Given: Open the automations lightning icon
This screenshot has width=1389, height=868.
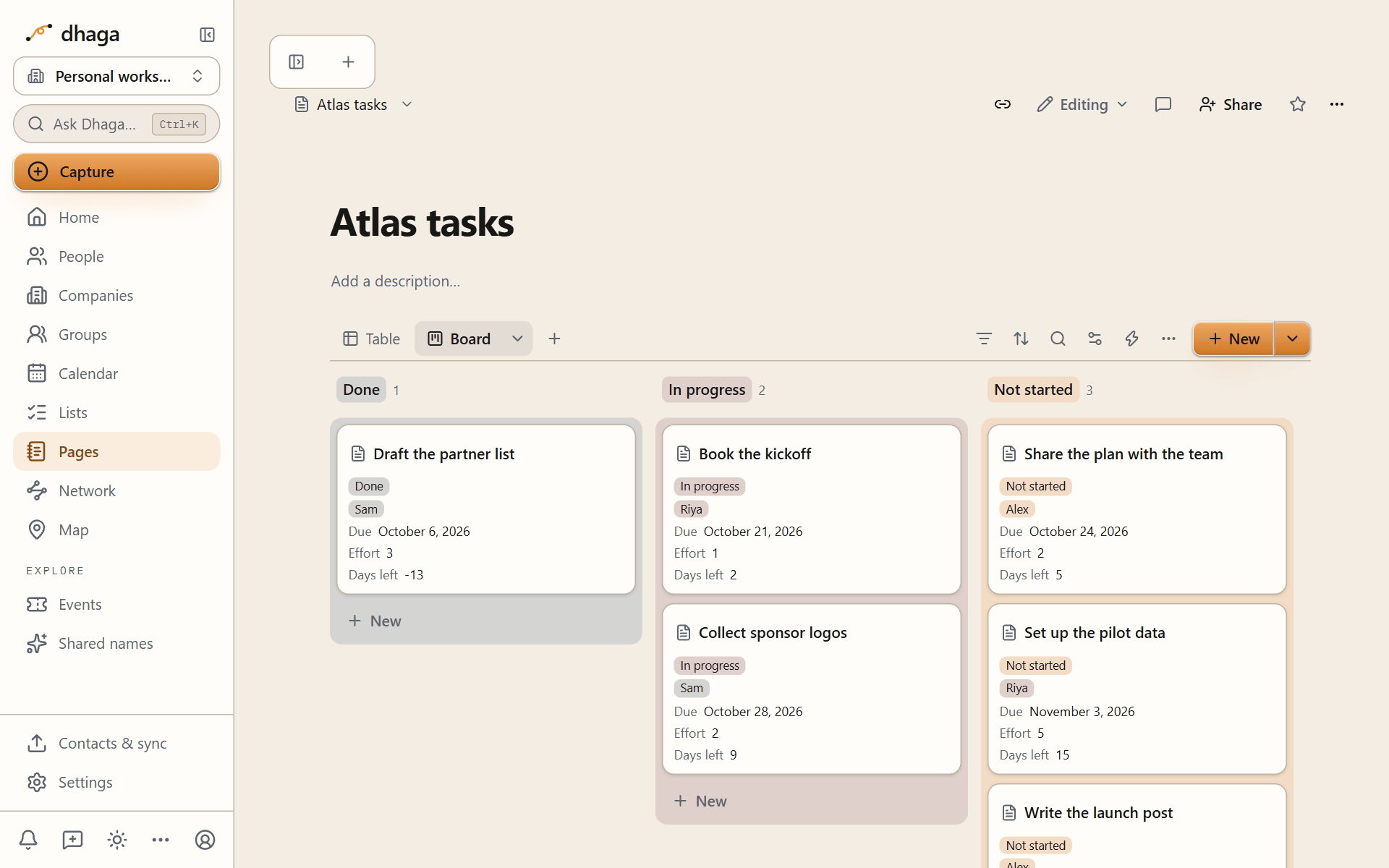Looking at the screenshot, I should point(1131,339).
